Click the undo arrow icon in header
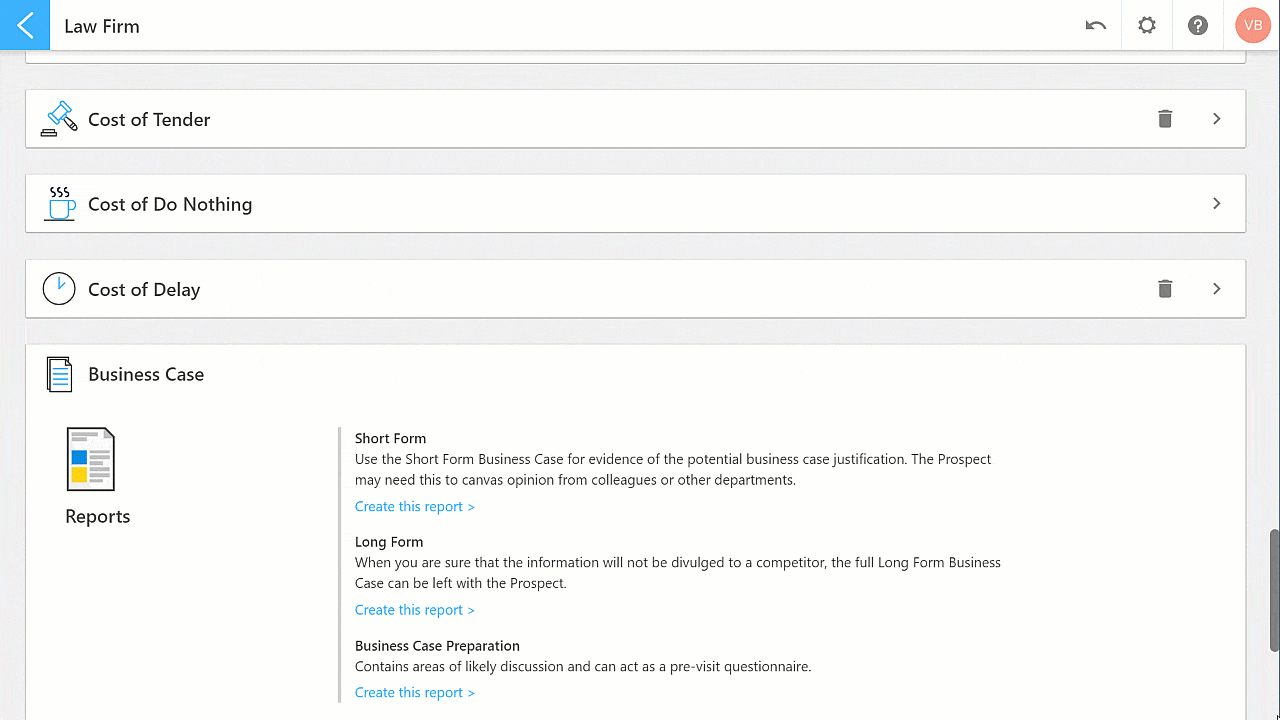Image resolution: width=1280 pixels, height=720 pixels. tap(1096, 26)
